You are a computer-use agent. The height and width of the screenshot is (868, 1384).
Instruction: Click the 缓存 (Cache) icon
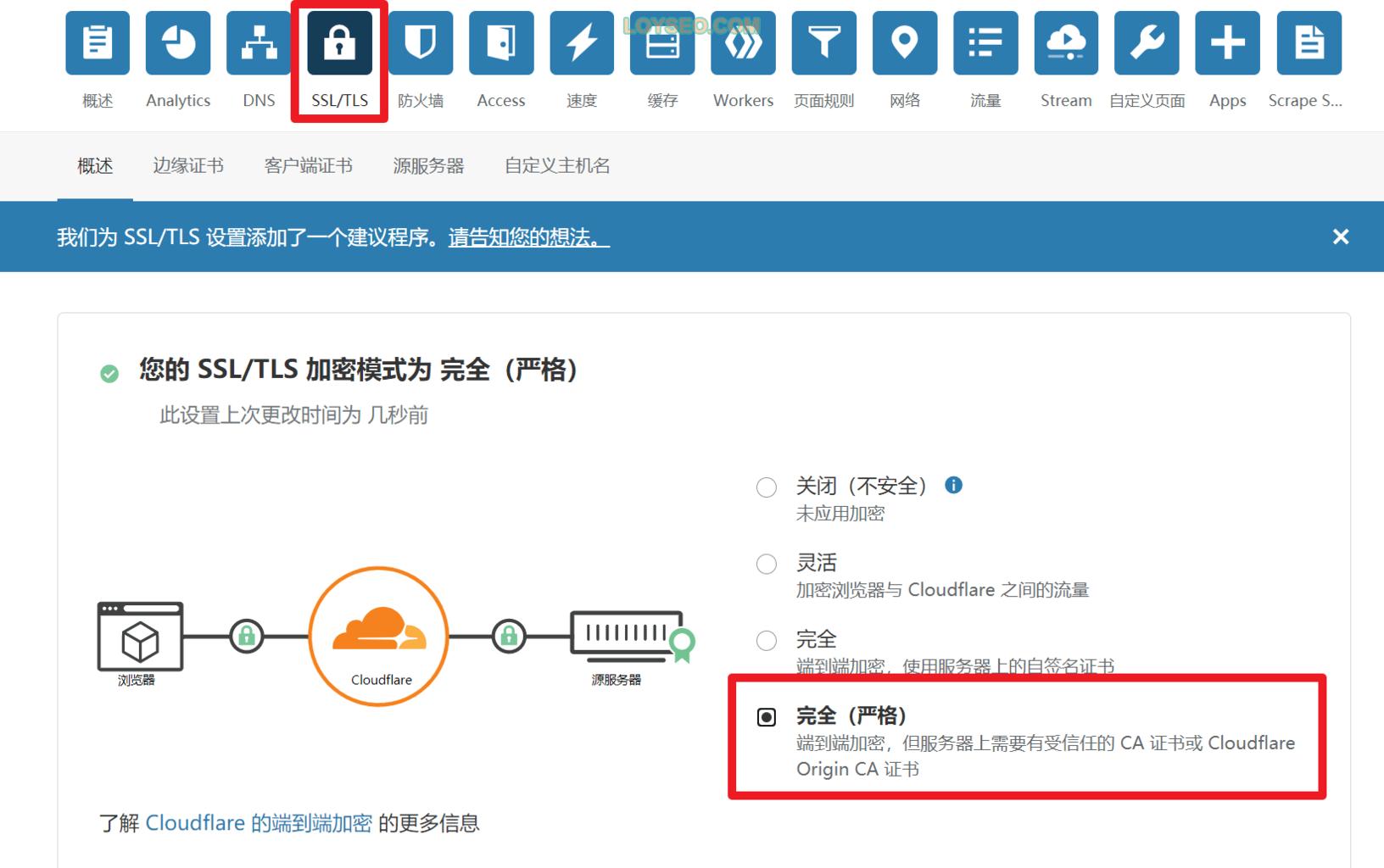point(662,42)
